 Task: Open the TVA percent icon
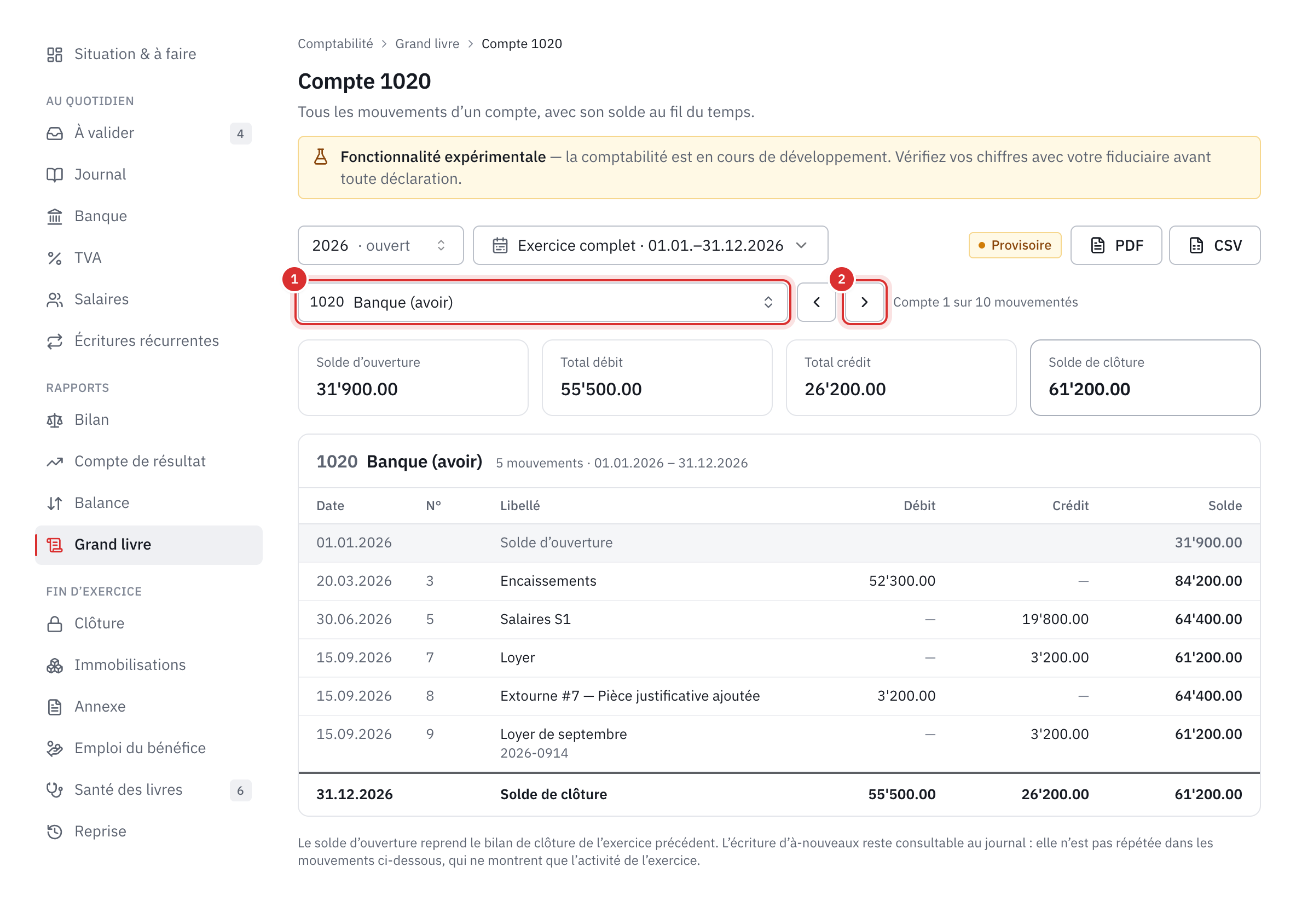[55, 258]
